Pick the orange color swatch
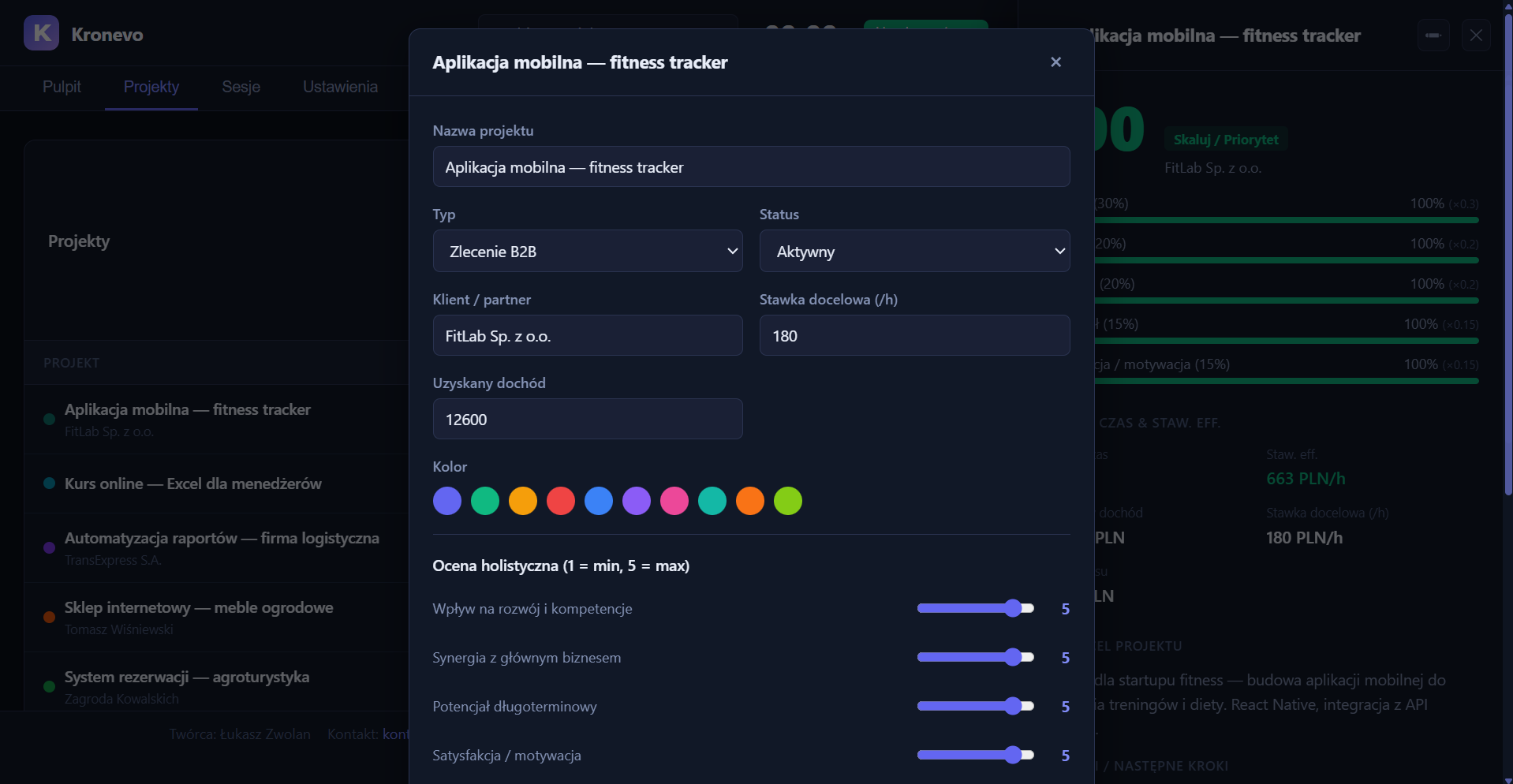Viewport: 1513px width, 784px height. [x=750, y=501]
